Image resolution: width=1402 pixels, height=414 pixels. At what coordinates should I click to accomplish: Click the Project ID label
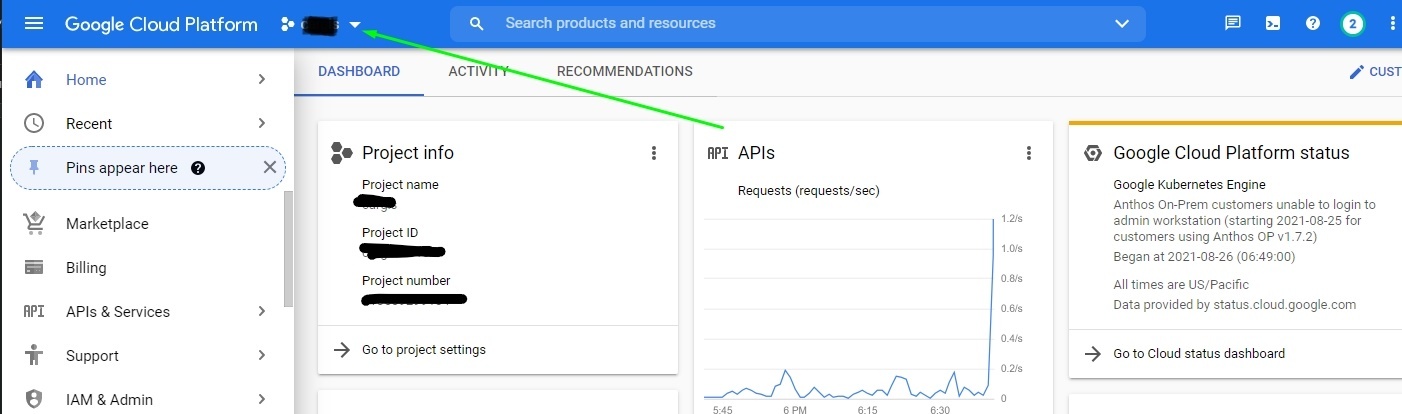pos(390,233)
